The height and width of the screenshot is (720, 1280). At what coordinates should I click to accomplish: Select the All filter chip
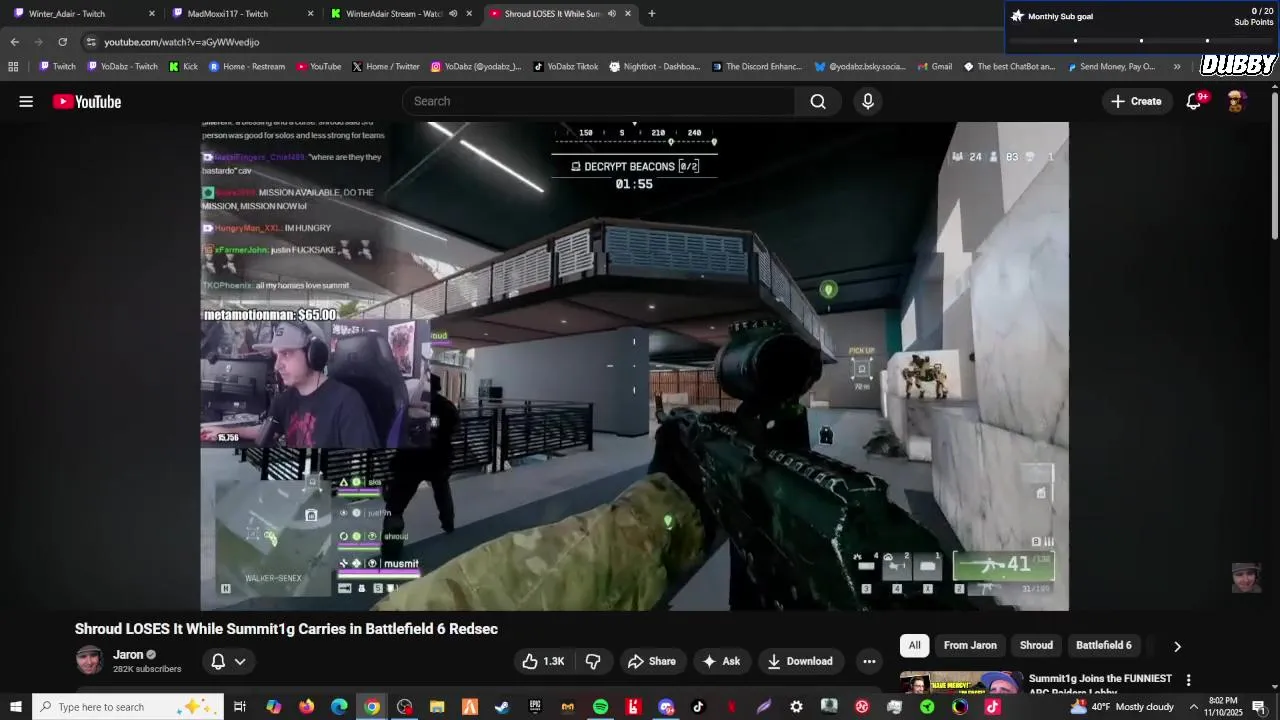tap(914, 645)
